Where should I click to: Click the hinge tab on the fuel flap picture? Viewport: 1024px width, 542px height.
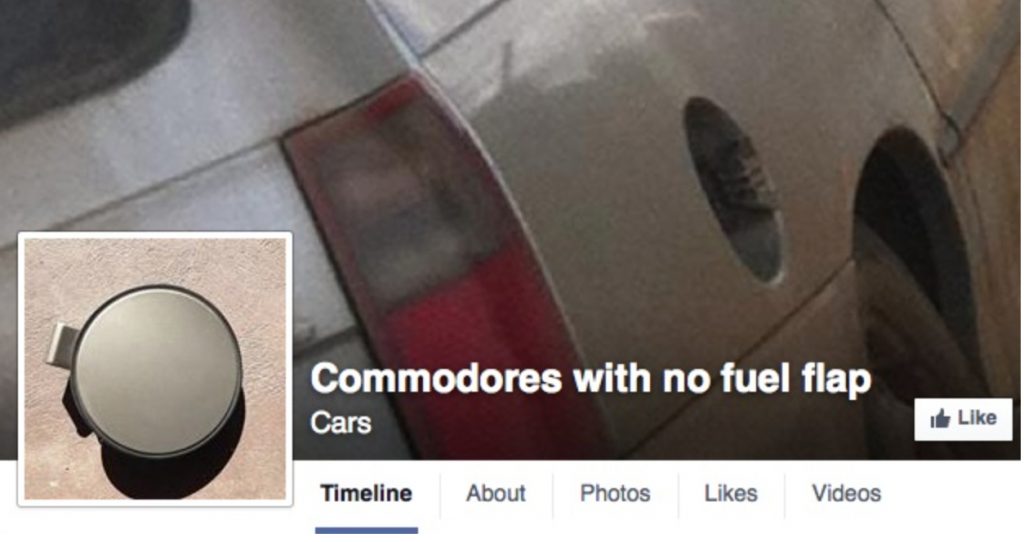click(60, 344)
